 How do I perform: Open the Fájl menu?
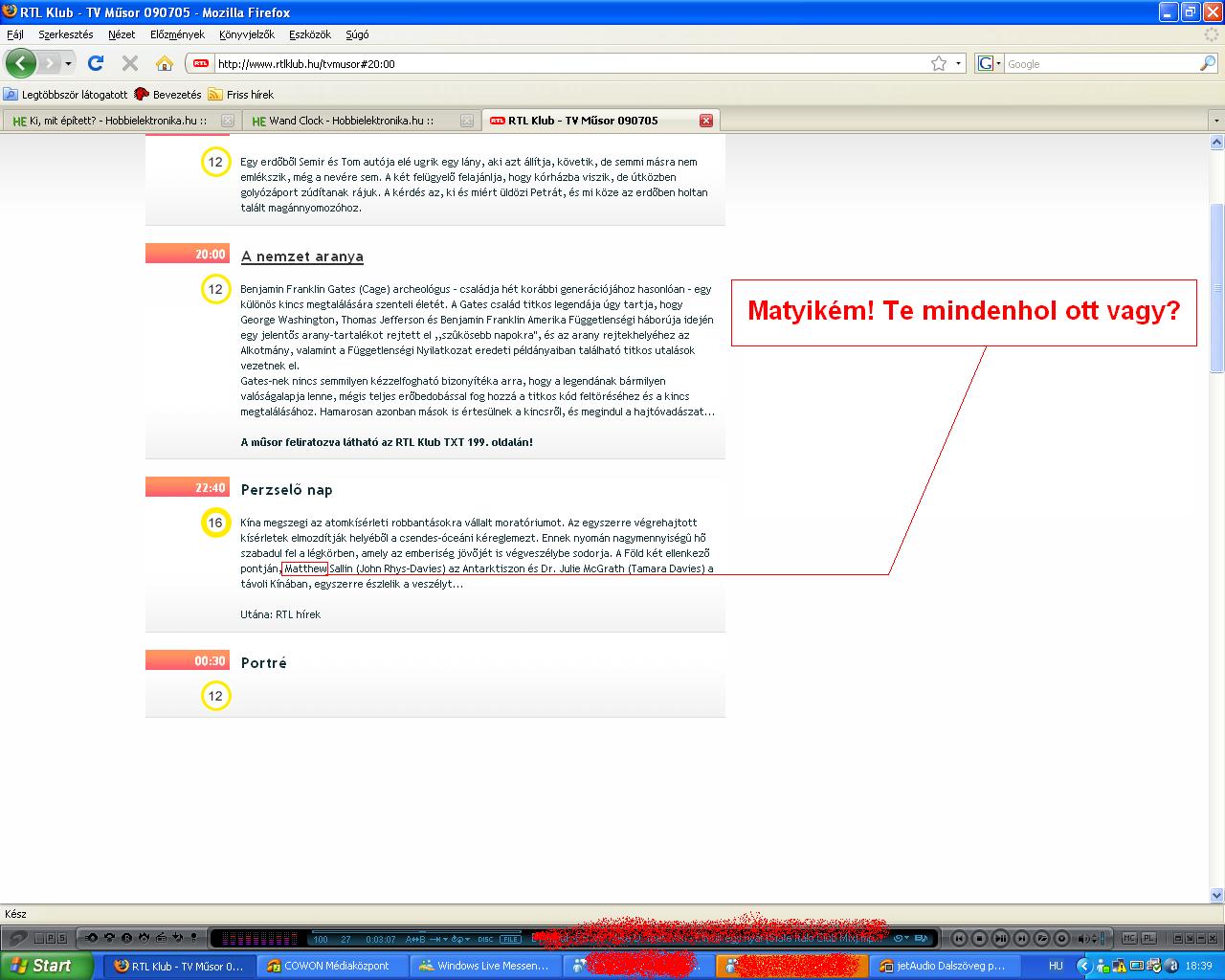pos(15,34)
